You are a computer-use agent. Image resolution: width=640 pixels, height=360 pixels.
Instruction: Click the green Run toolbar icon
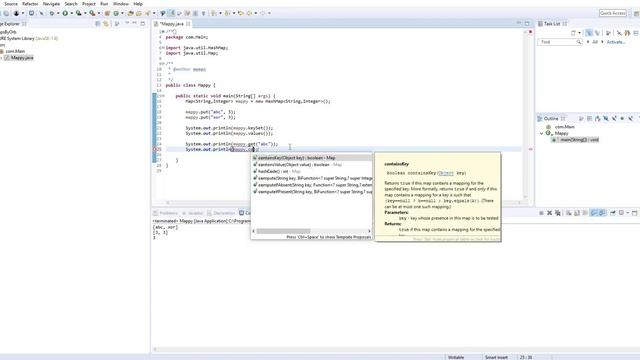click(65, 13)
